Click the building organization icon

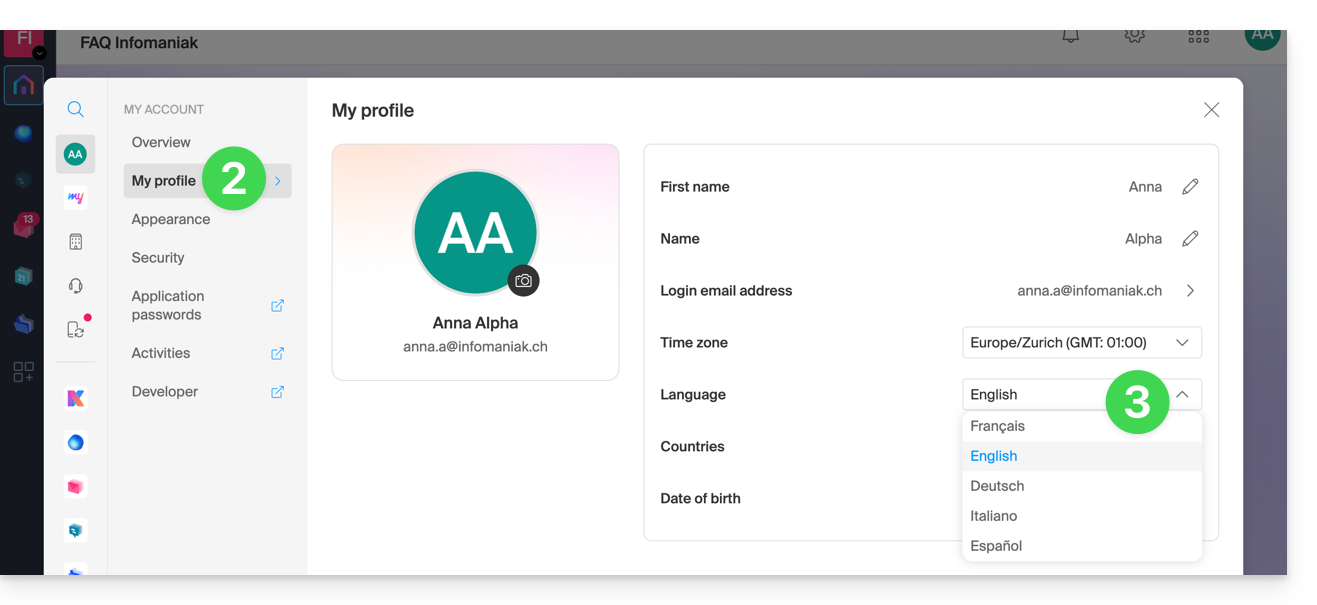point(75,242)
